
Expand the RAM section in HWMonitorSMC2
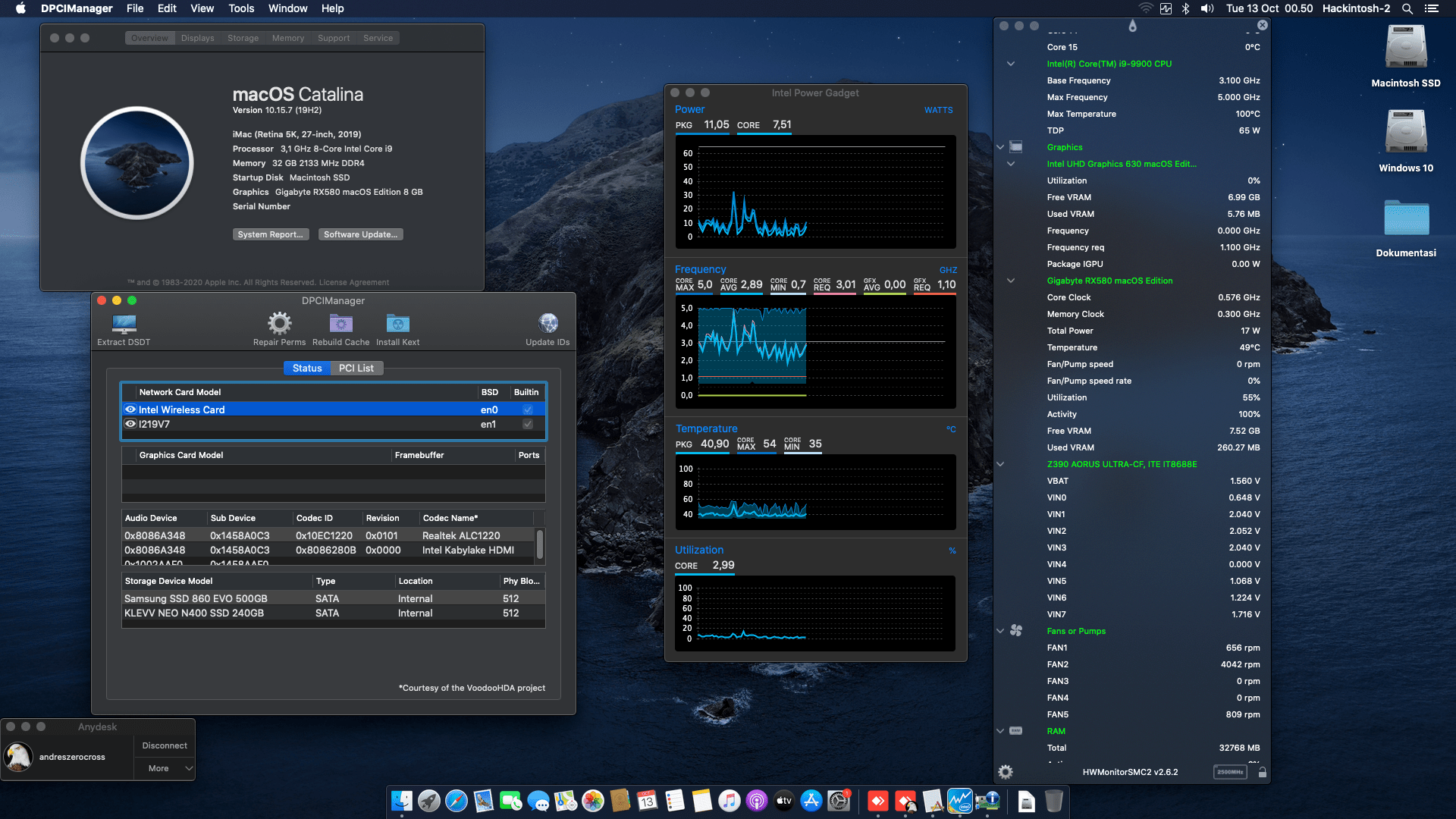1000,730
